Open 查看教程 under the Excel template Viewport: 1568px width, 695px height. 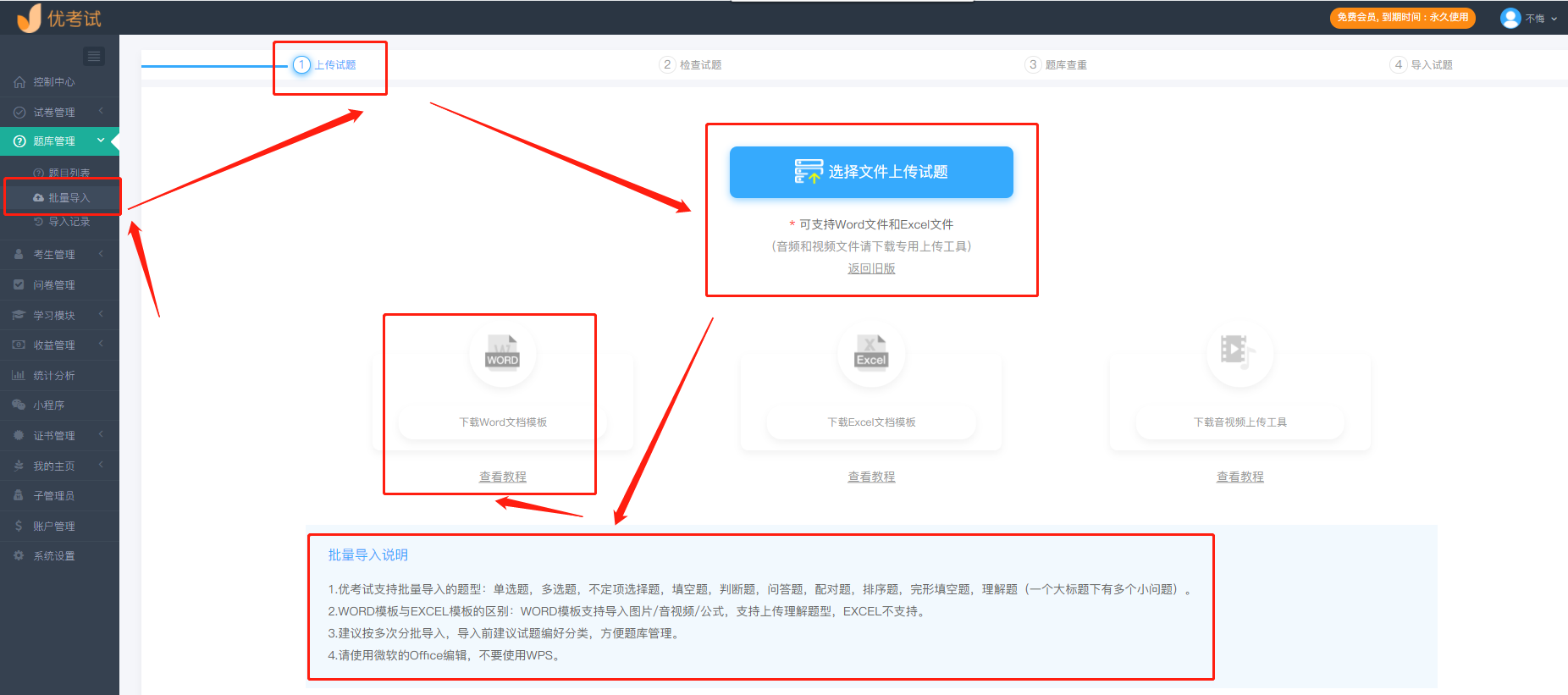pos(871,477)
